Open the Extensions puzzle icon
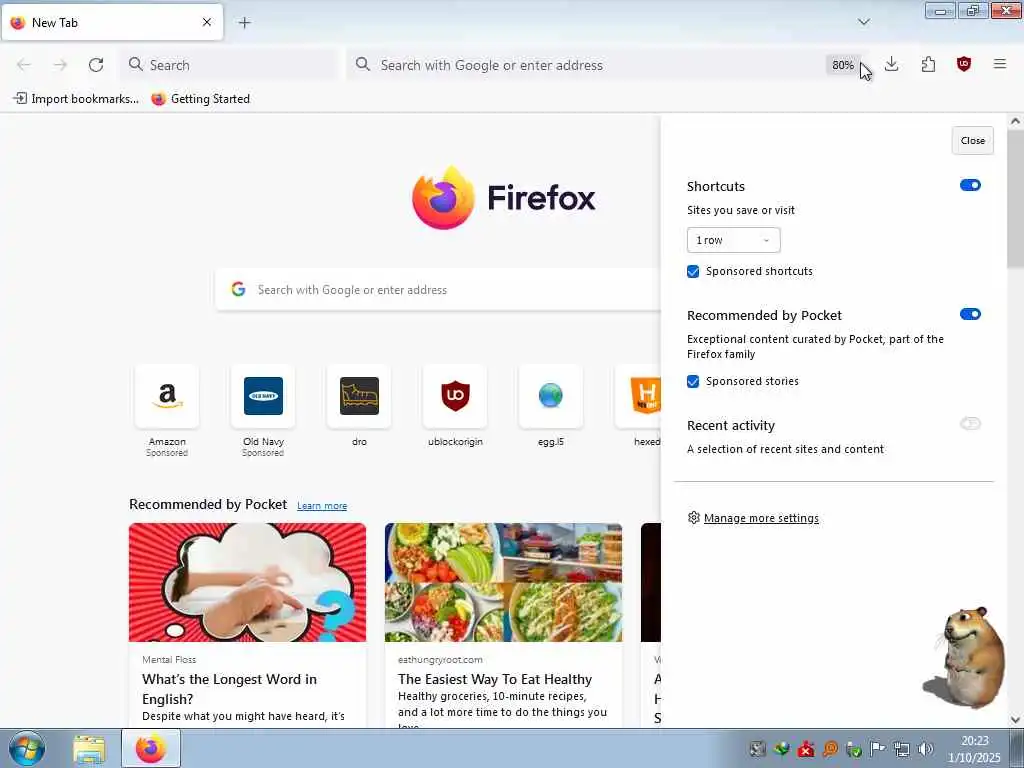Screen dimensions: 1024x768 pos(928,64)
